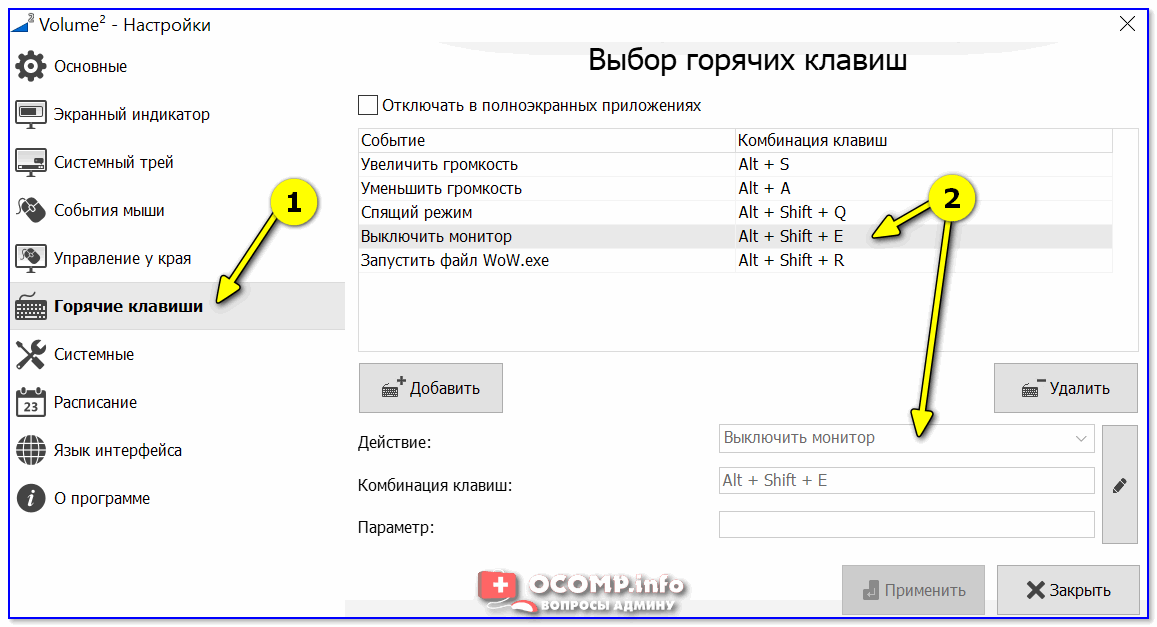Screen dimensions: 1157x627
Task: Click the Комбинация клавиш input field
Action: [x=906, y=481]
